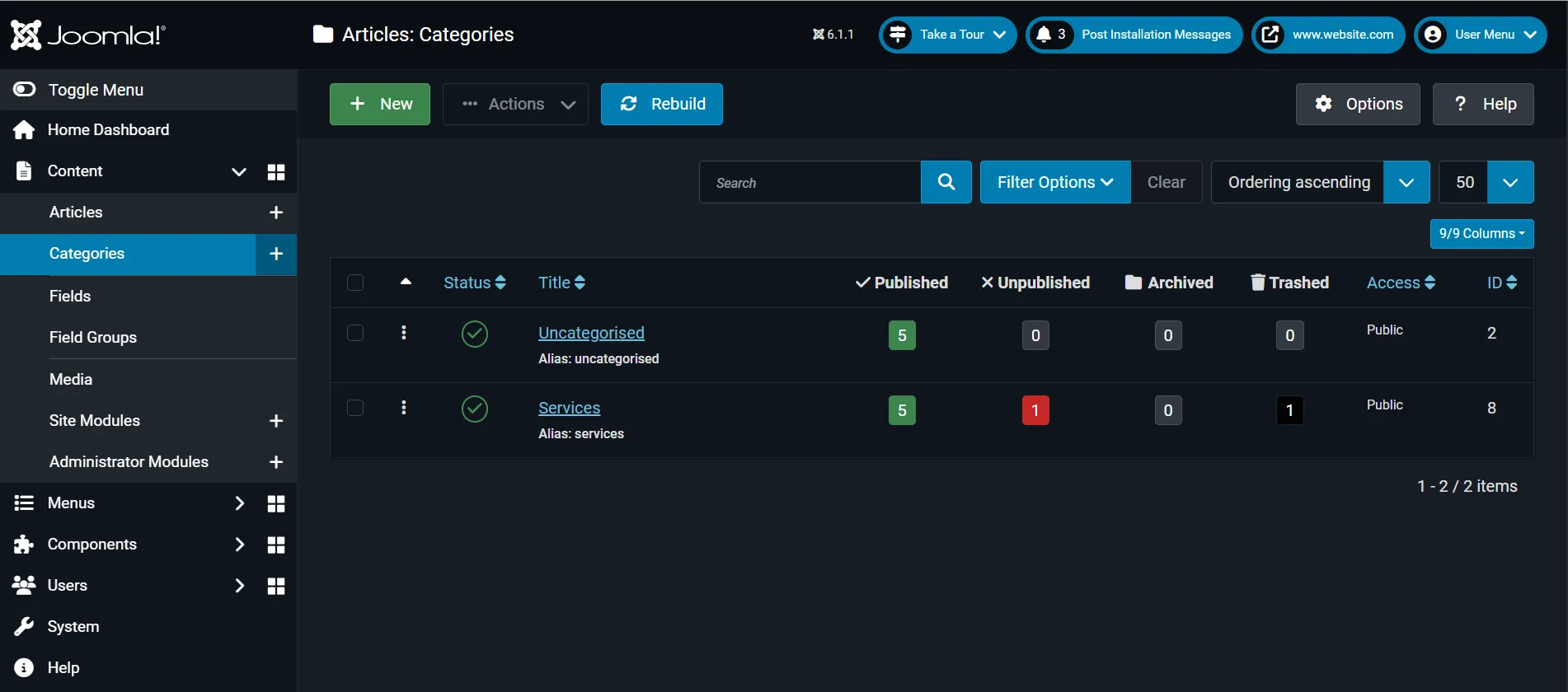Open the Ordering ascending dropdown
Image resolution: width=1568 pixels, height=692 pixels.
[1321, 182]
